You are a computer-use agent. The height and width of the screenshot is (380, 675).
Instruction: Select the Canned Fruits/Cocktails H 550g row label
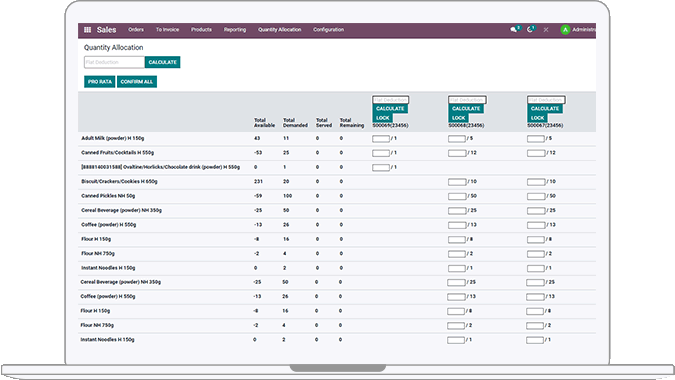[118, 153]
